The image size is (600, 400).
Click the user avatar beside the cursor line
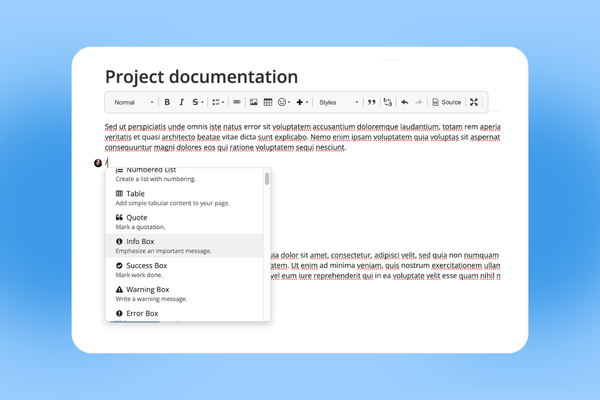[98, 163]
